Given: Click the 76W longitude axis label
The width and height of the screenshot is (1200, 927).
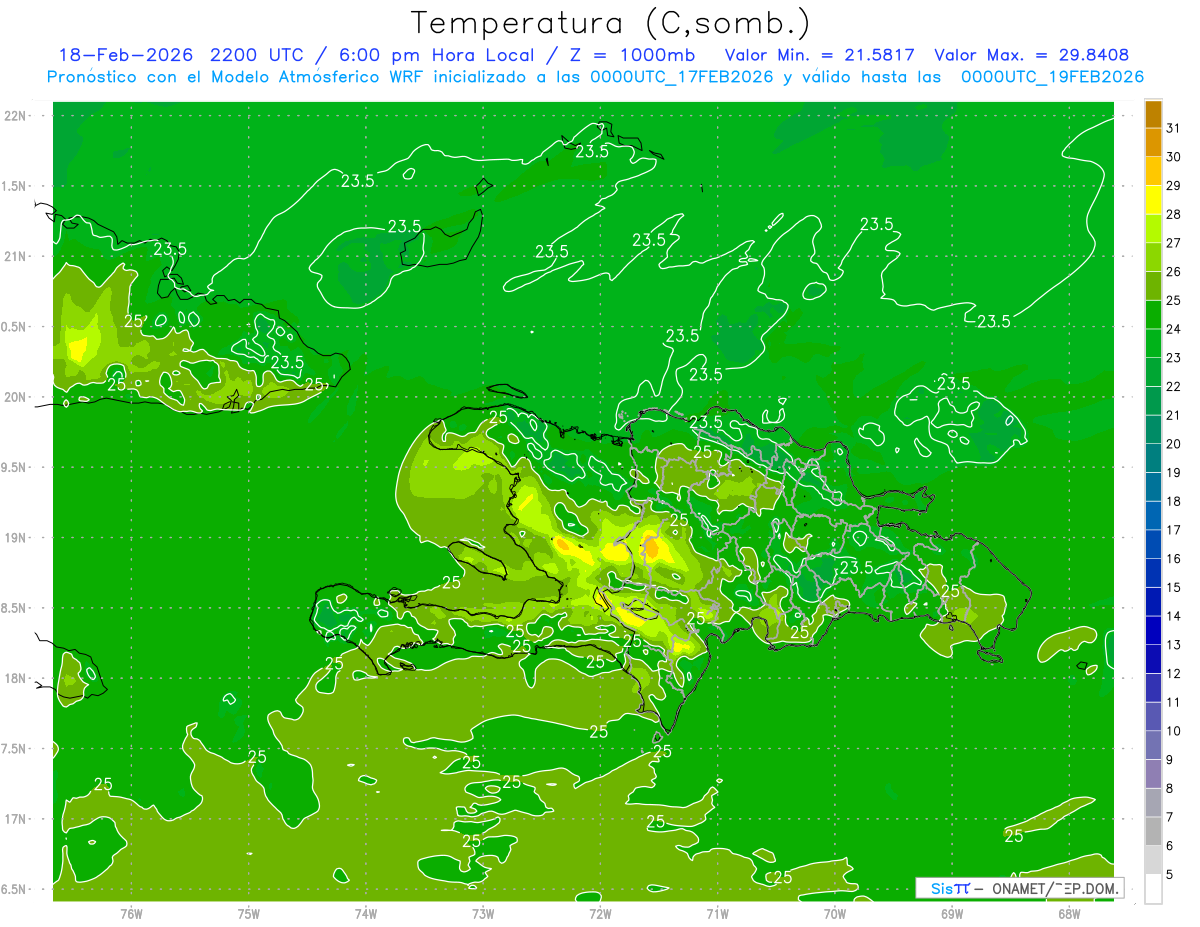Looking at the screenshot, I should (131, 913).
